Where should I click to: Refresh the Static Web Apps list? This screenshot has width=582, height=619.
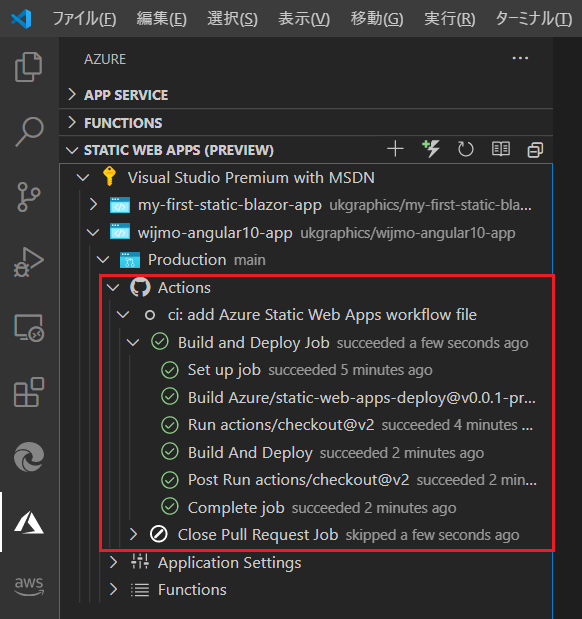(x=465, y=149)
